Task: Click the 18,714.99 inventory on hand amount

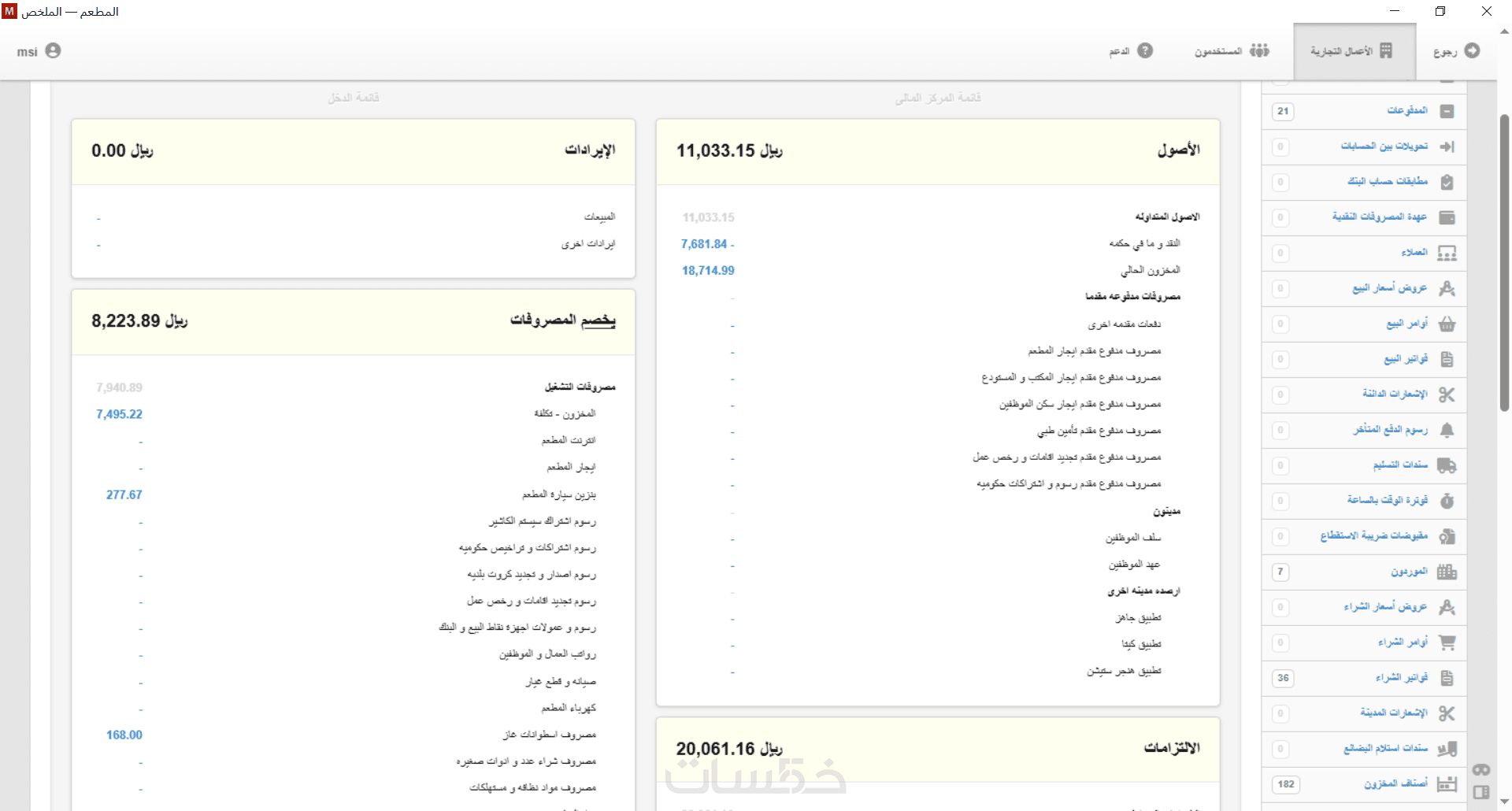Action: click(x=708, y=271)
